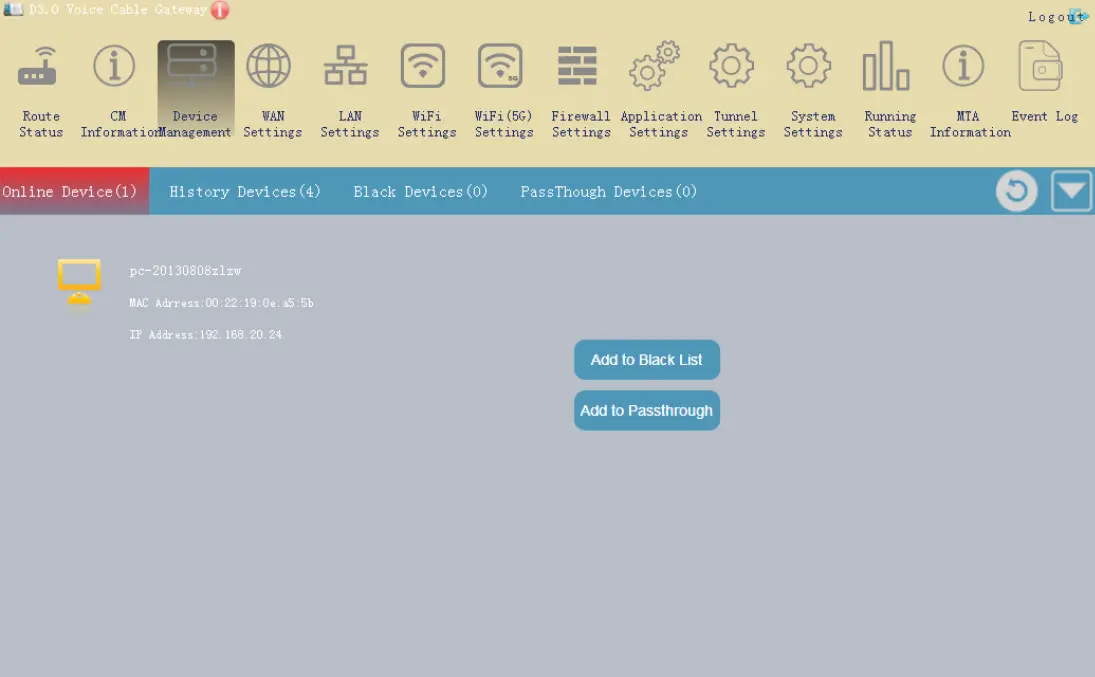The image size is (1095, 677).
Task: Open the WiFi (5G) Settings icon
Action: click(x=500, y=66)
